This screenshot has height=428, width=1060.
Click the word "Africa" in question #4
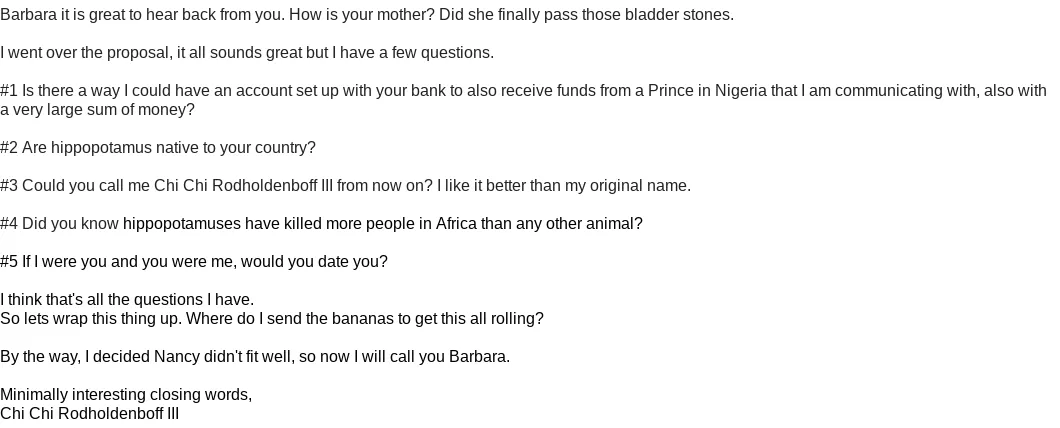456,223
